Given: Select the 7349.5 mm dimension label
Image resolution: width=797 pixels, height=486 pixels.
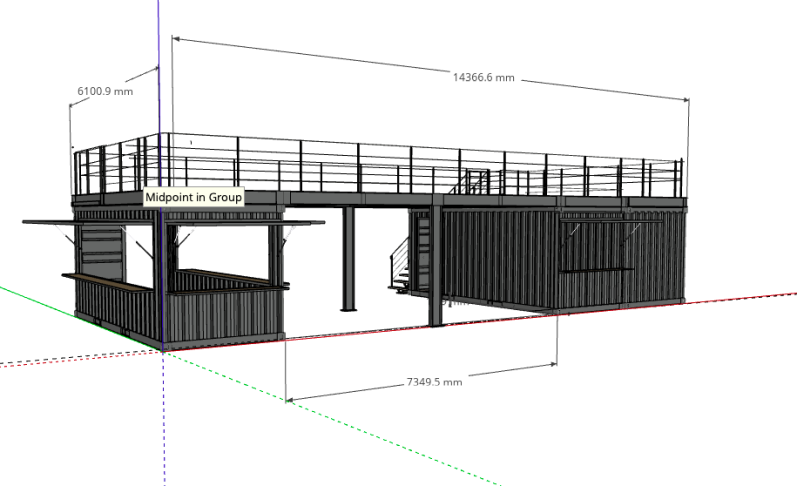Looking at the screenshot, I should [x=435, y=382].
